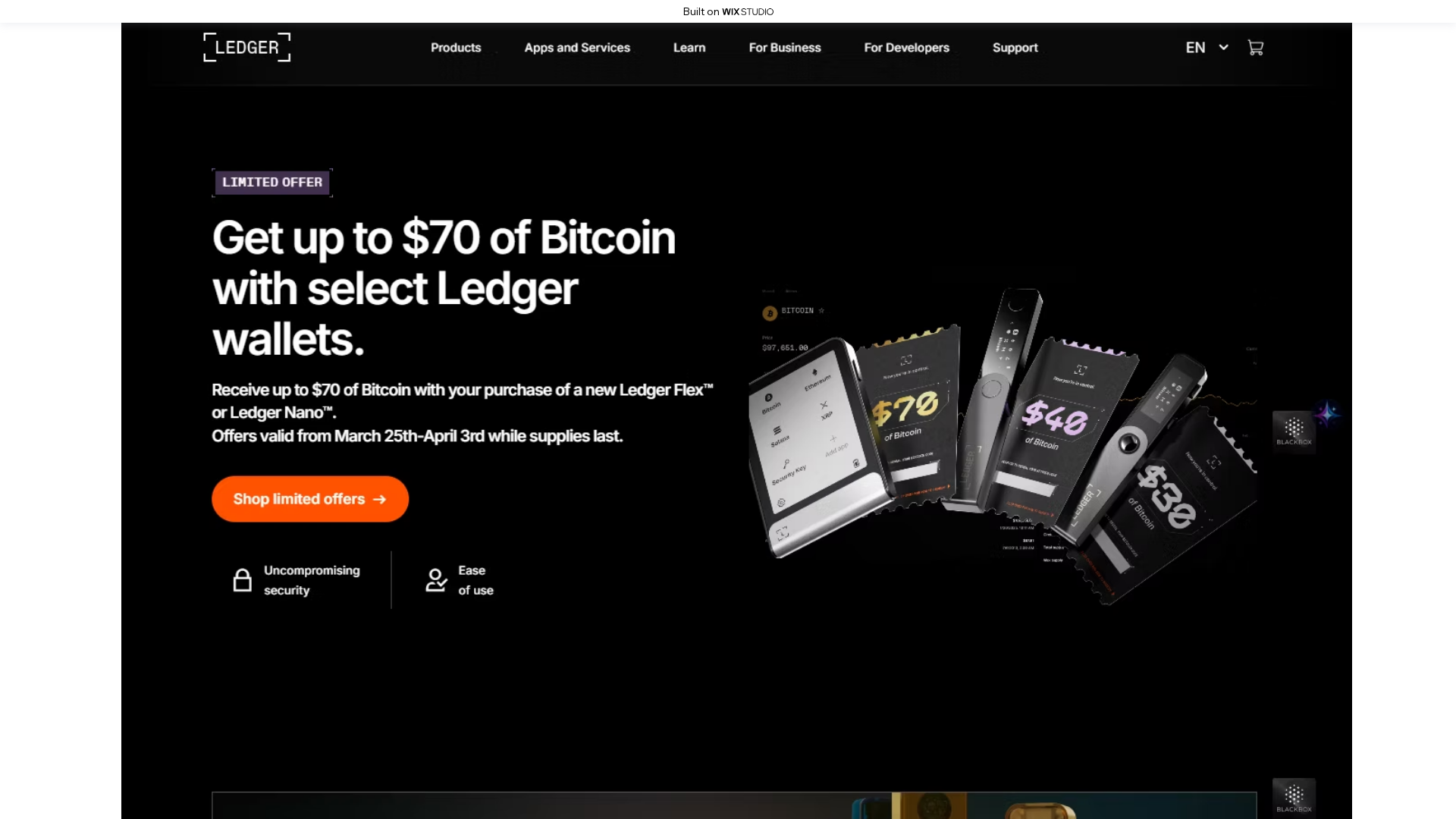Image resolution: width=1456 pixels, height=819 pixels.
Task: Click the Ledger logo
Action: click(247, 47)
